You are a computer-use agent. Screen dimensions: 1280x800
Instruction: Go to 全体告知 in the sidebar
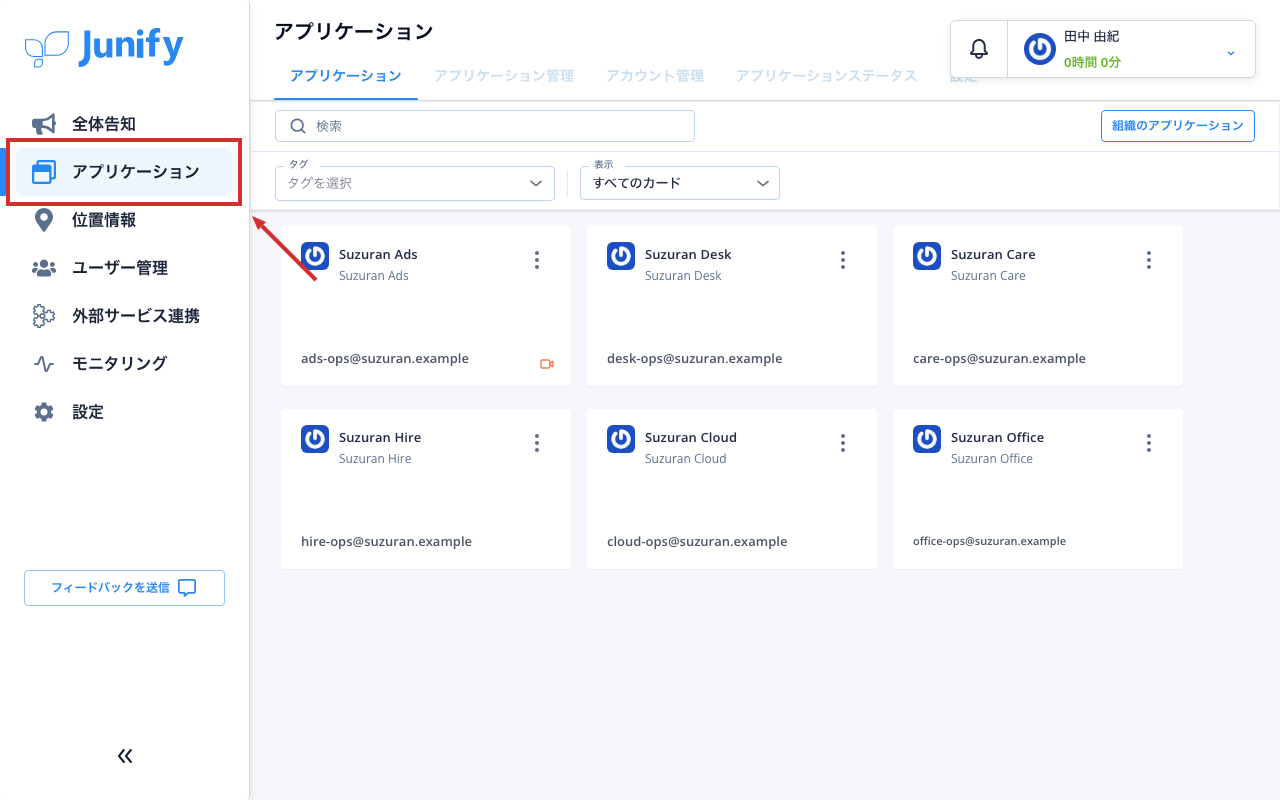pyautogui.click(x=124, y=124)
